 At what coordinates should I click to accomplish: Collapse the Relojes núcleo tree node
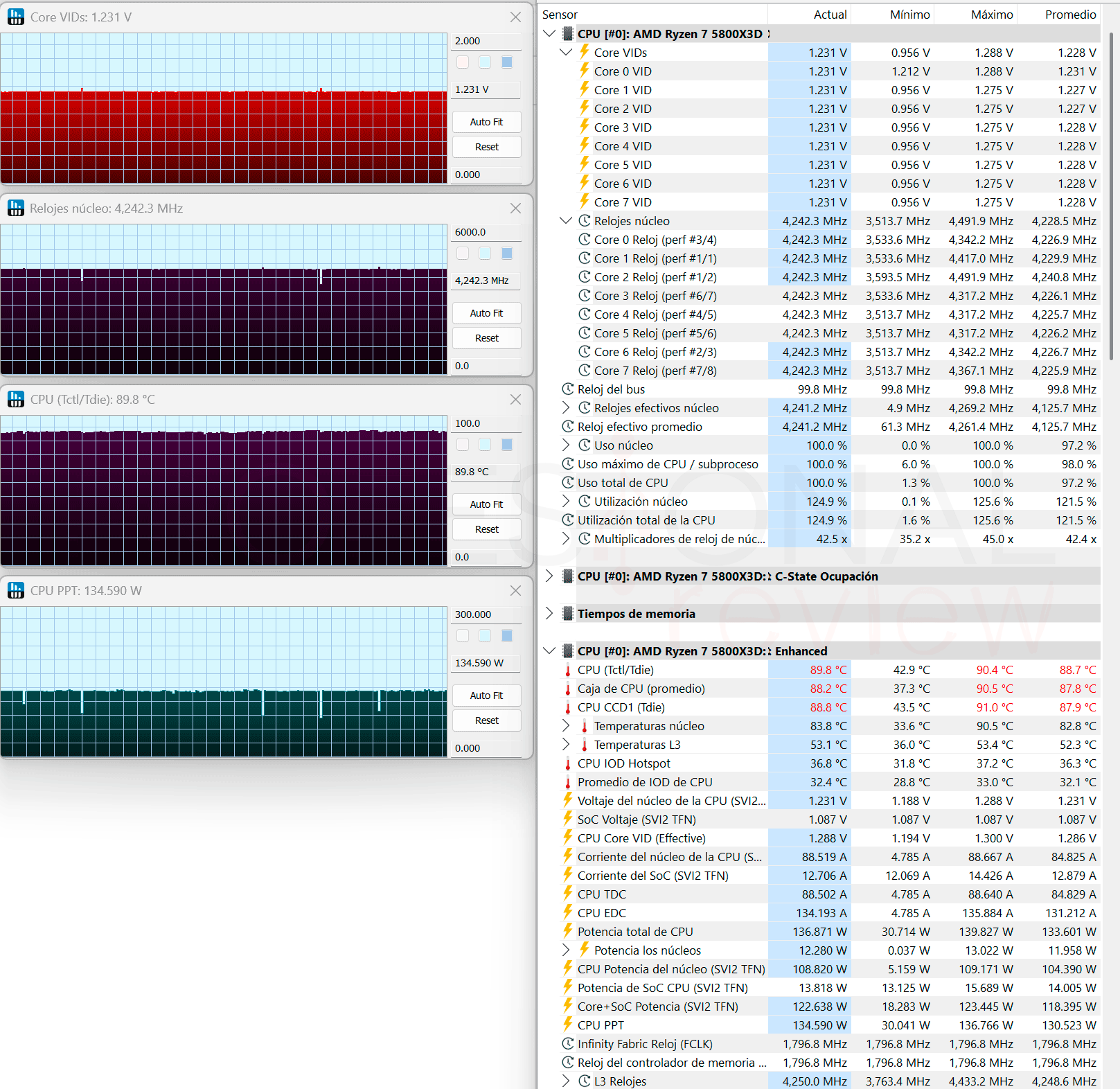566,220
